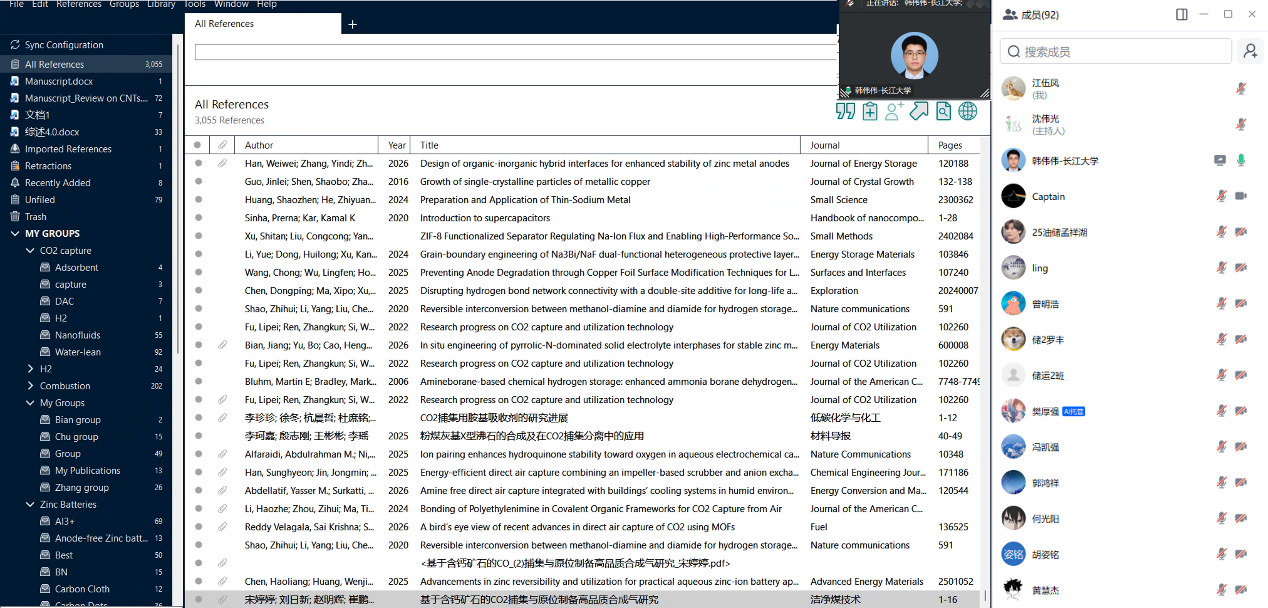Image resolution: width=1268 pixels, height=608 pixels.
Task: Collapse the Zinc Batteries group set
Action: click(x=30, y=505)
